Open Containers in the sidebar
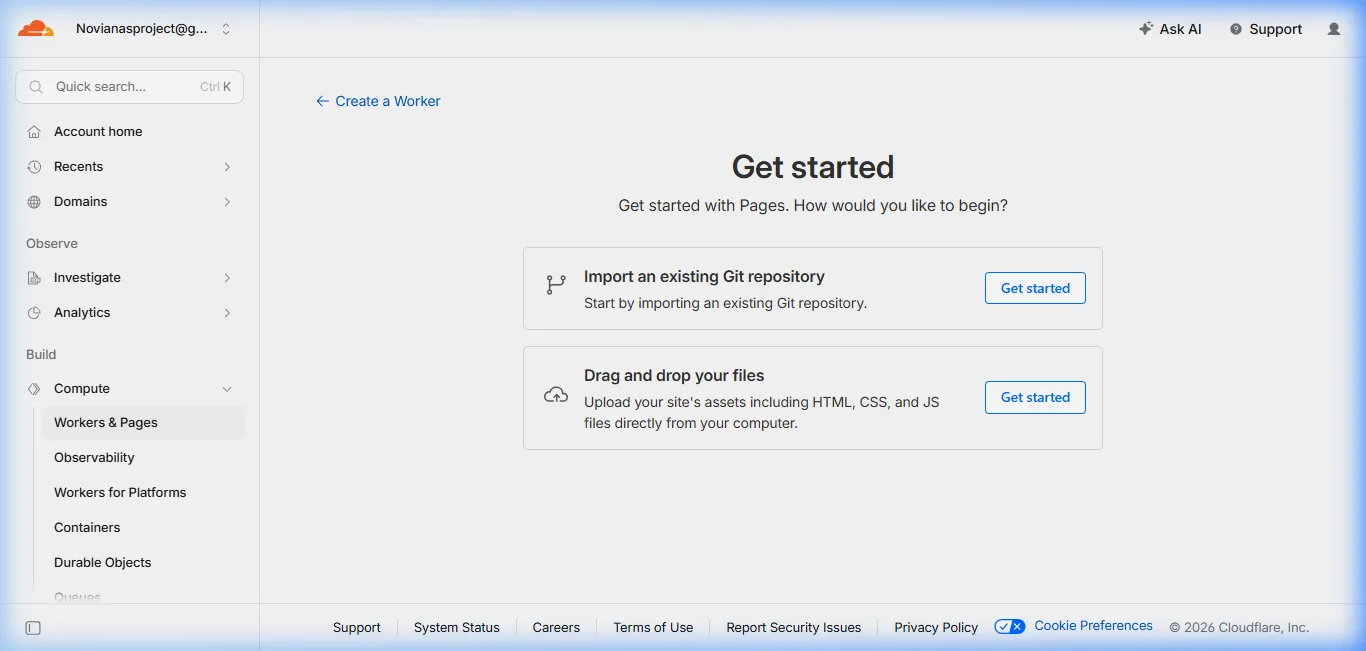Screen dimensions: 1366x651 [87, 528]
